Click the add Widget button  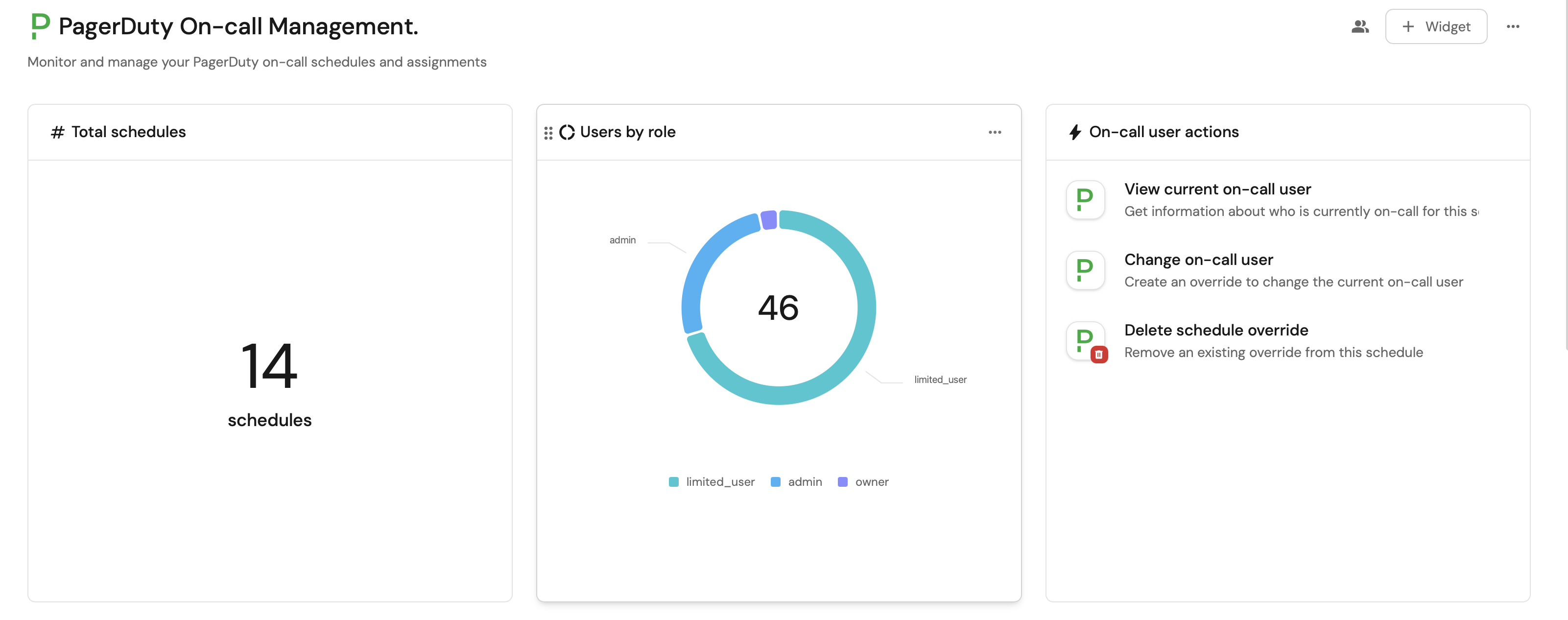pos(1436,27)
